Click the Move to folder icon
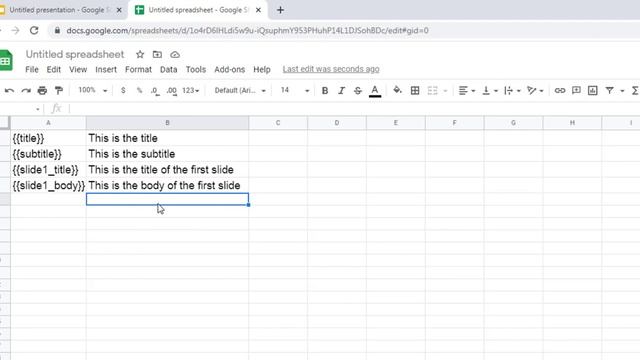 [157, 54]
